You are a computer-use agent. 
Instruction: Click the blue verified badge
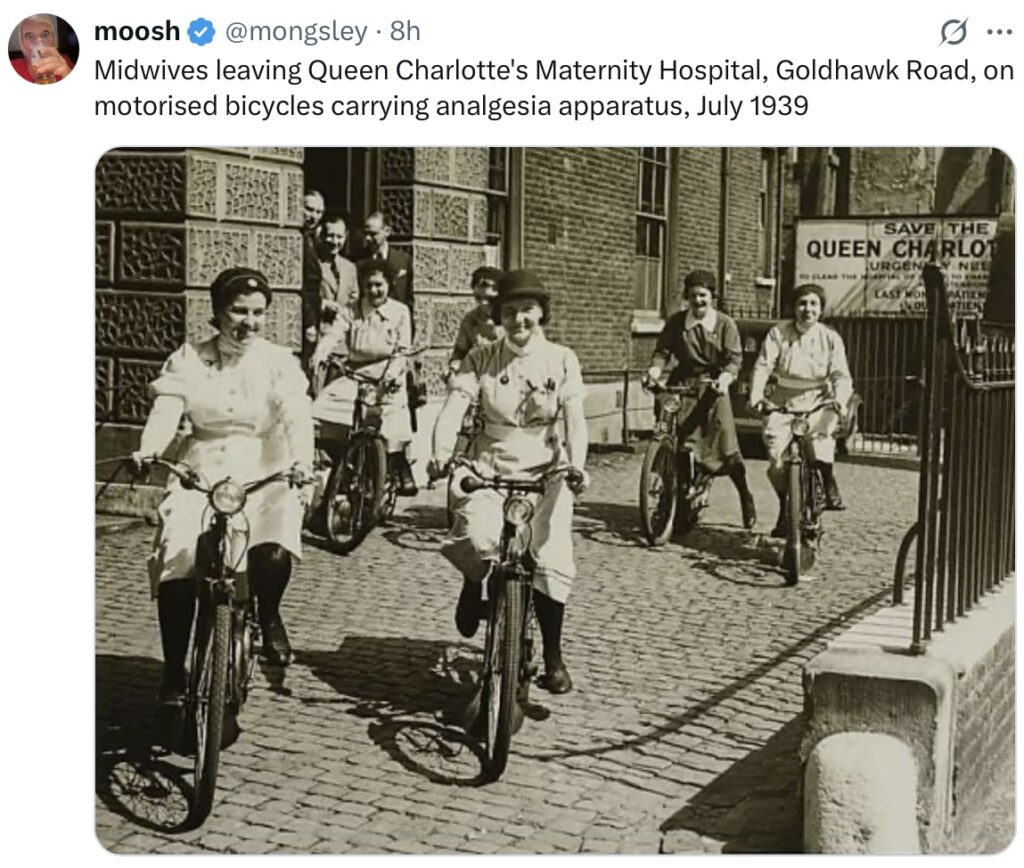[202, 32]
